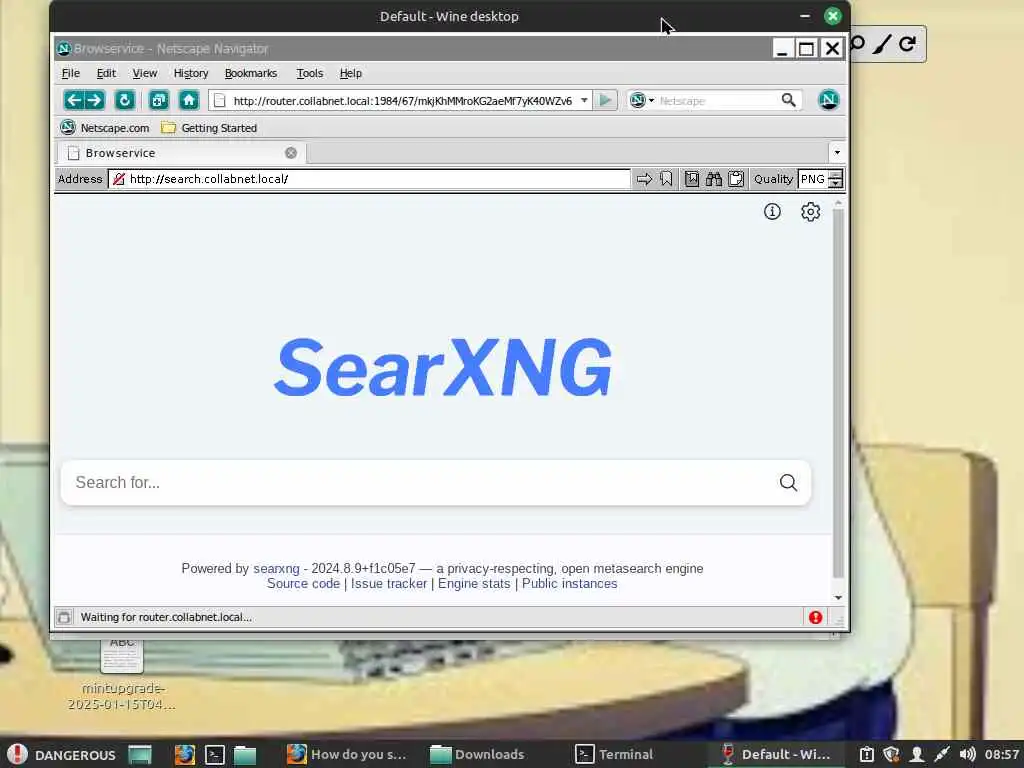The image size is (1024, 768).
Task: Adjust the PNG quality spinner arrows
Action: (835, 179)
